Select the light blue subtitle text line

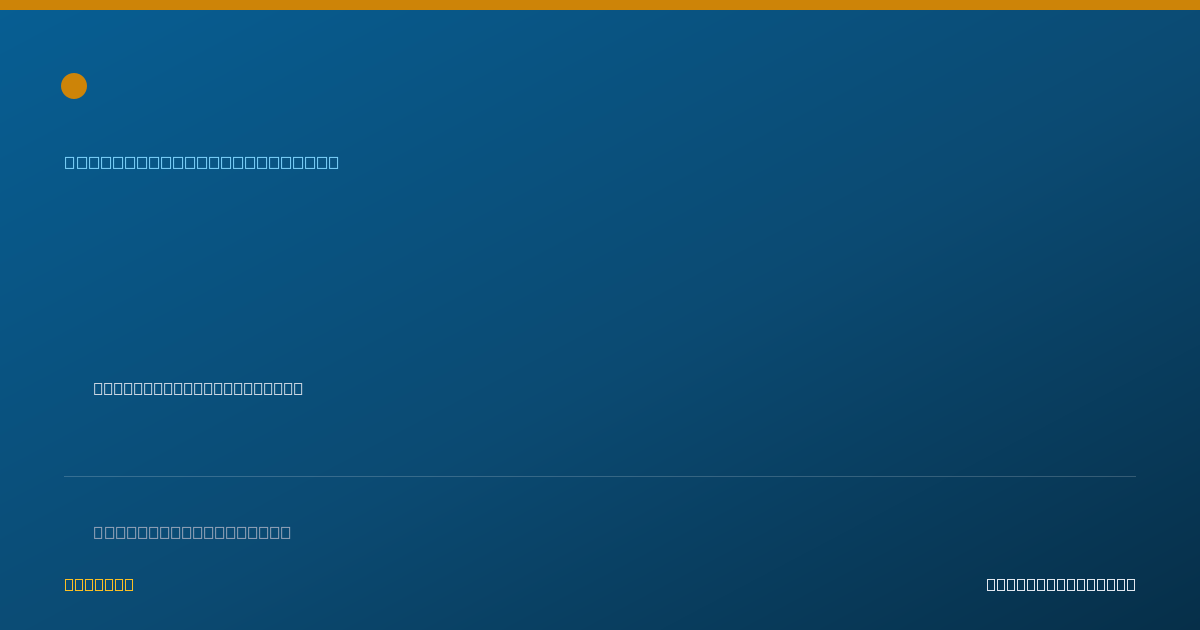pyautogui.click(x=202, y=162)
